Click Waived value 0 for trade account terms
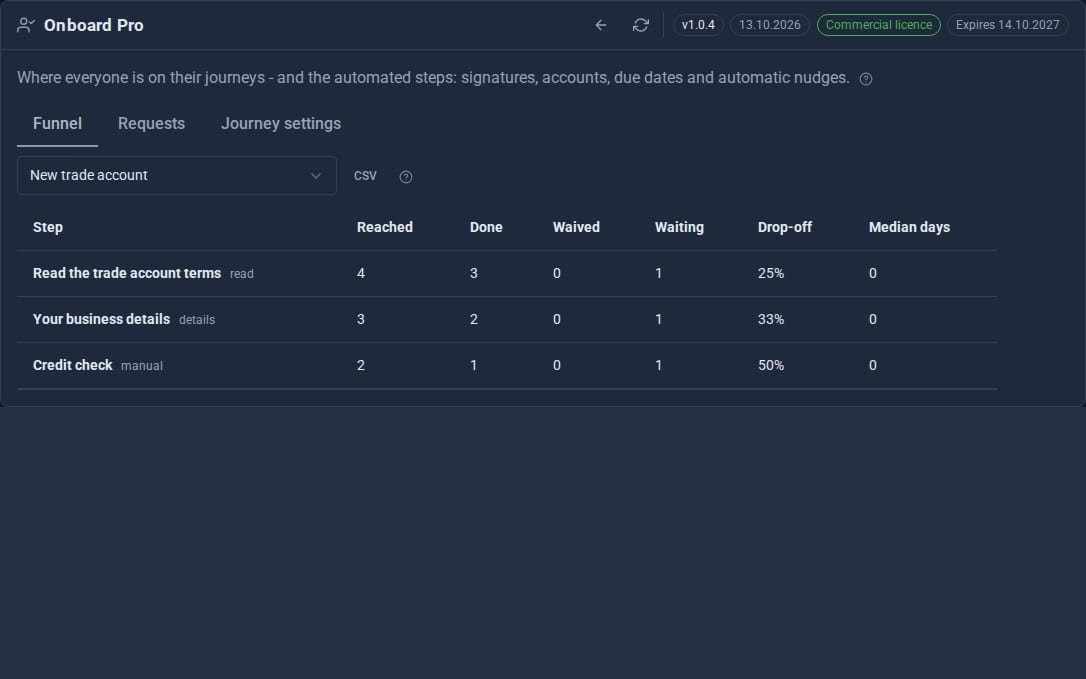The image size is (1086, 679). 557,274
